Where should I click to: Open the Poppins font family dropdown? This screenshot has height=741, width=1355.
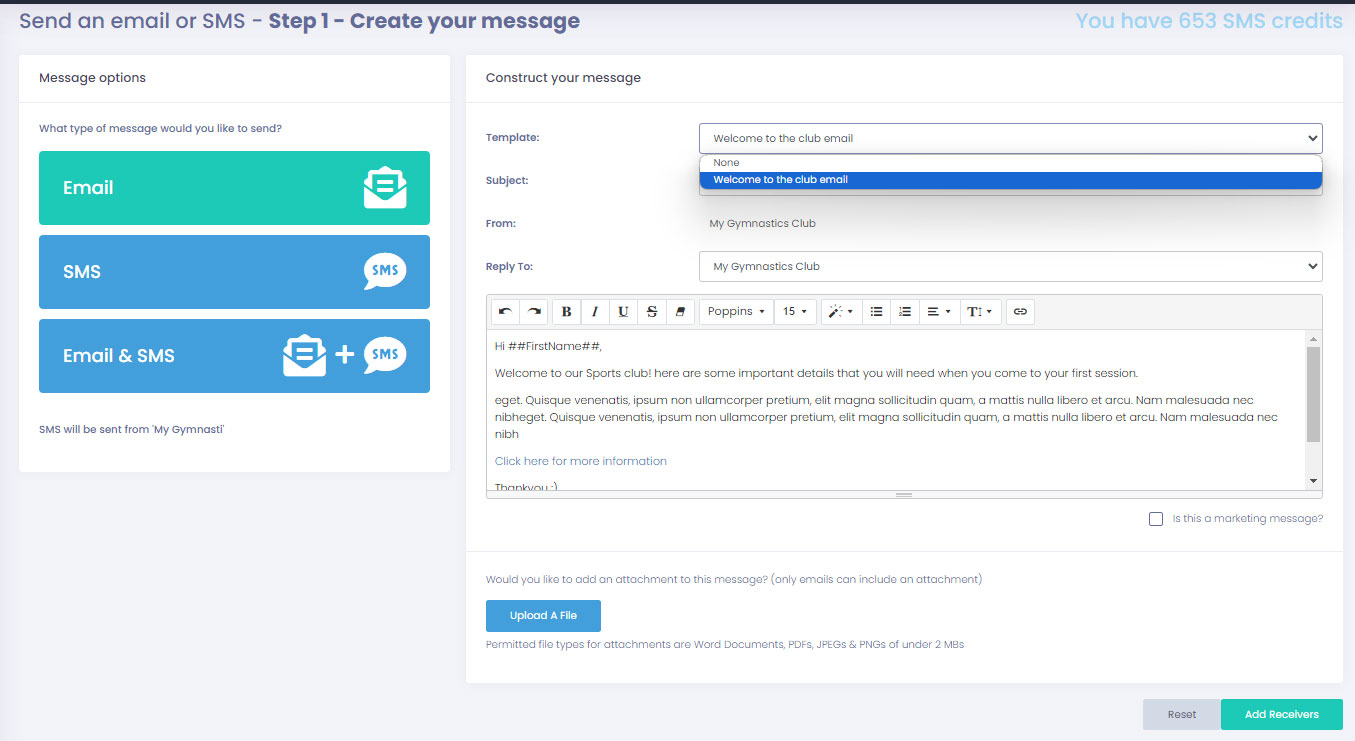[736, 312]
